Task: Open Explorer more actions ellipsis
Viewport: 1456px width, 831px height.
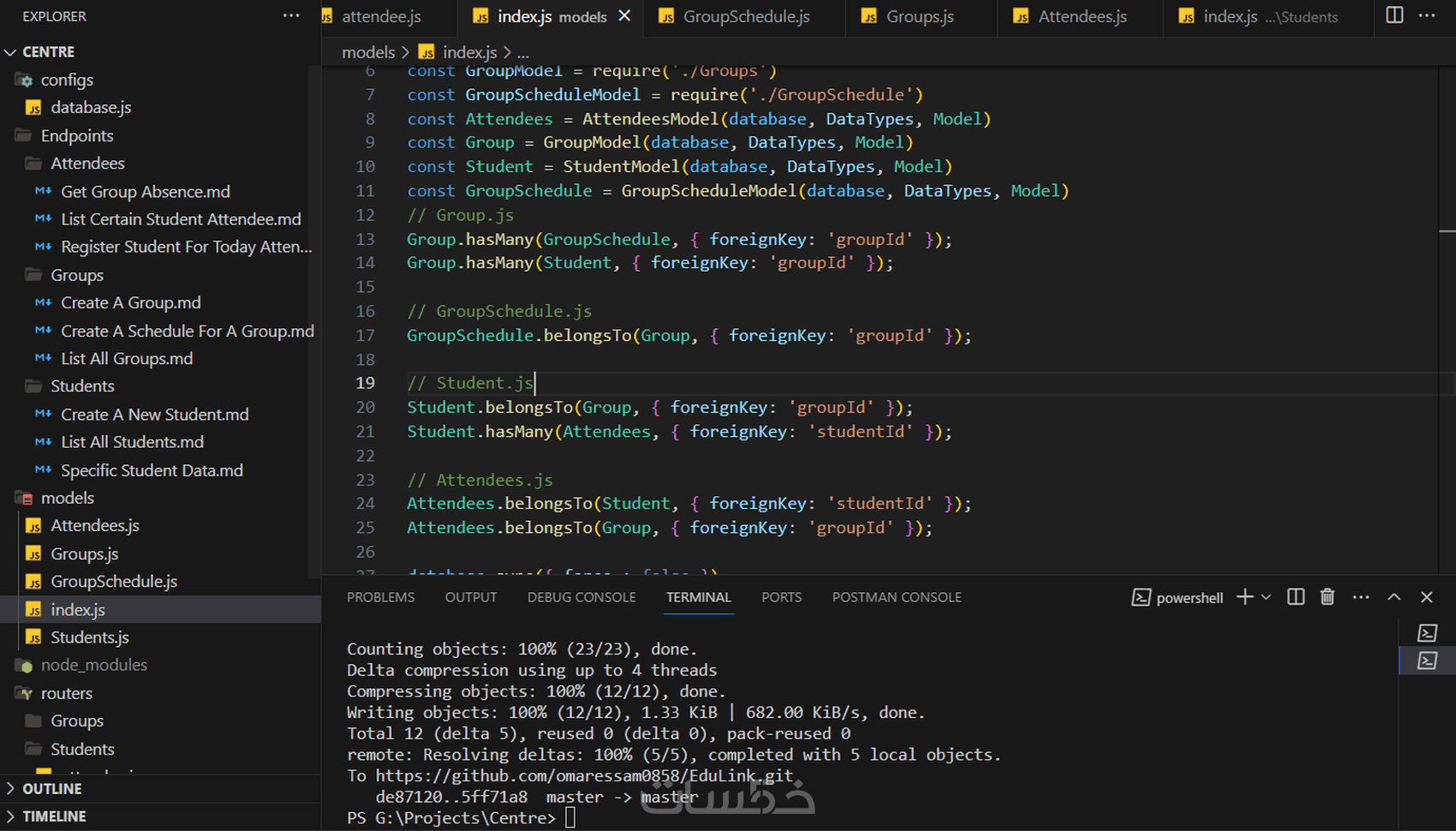Action: click(x=291, y=15)
